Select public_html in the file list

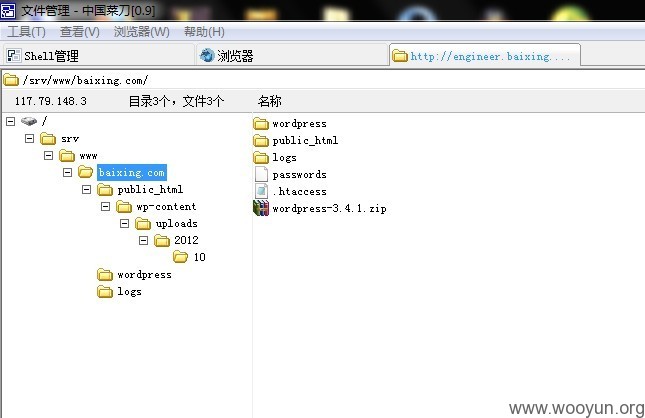pyautogui.click(x=305, y=141)
